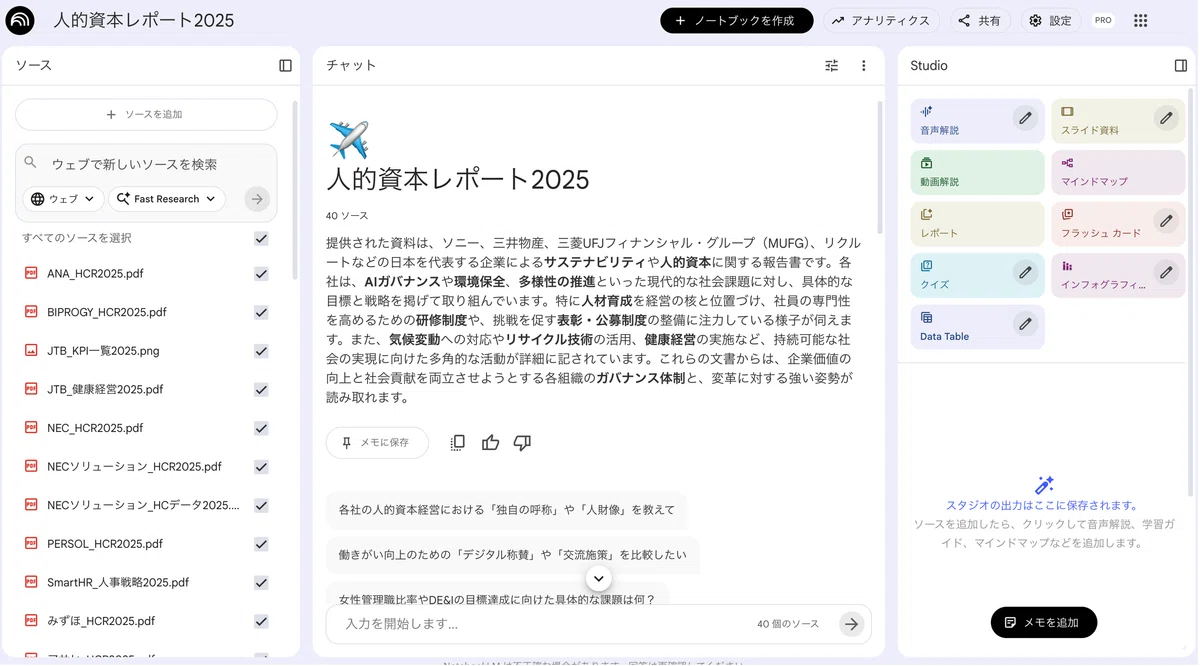Viewport: 1200px width, 666px height.
Task: Open the Fast Research mode dropdown
Action: [166, 199]
